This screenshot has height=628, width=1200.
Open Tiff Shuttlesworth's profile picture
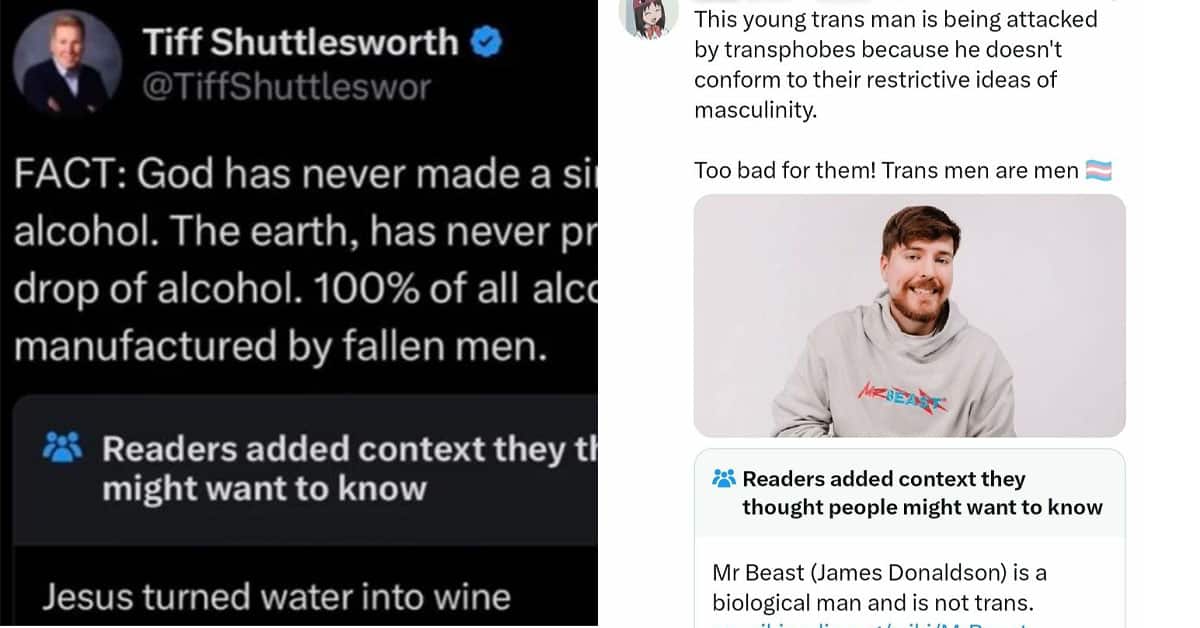[x=67, y=64]
